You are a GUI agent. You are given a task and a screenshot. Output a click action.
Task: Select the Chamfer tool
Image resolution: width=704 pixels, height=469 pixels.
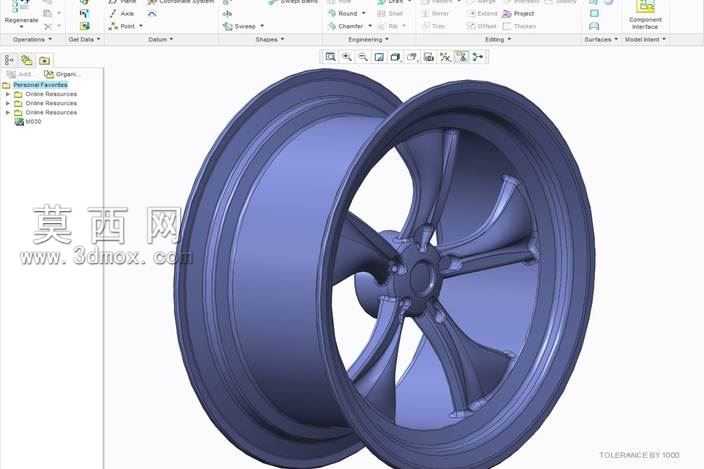(x=346, y=26)
